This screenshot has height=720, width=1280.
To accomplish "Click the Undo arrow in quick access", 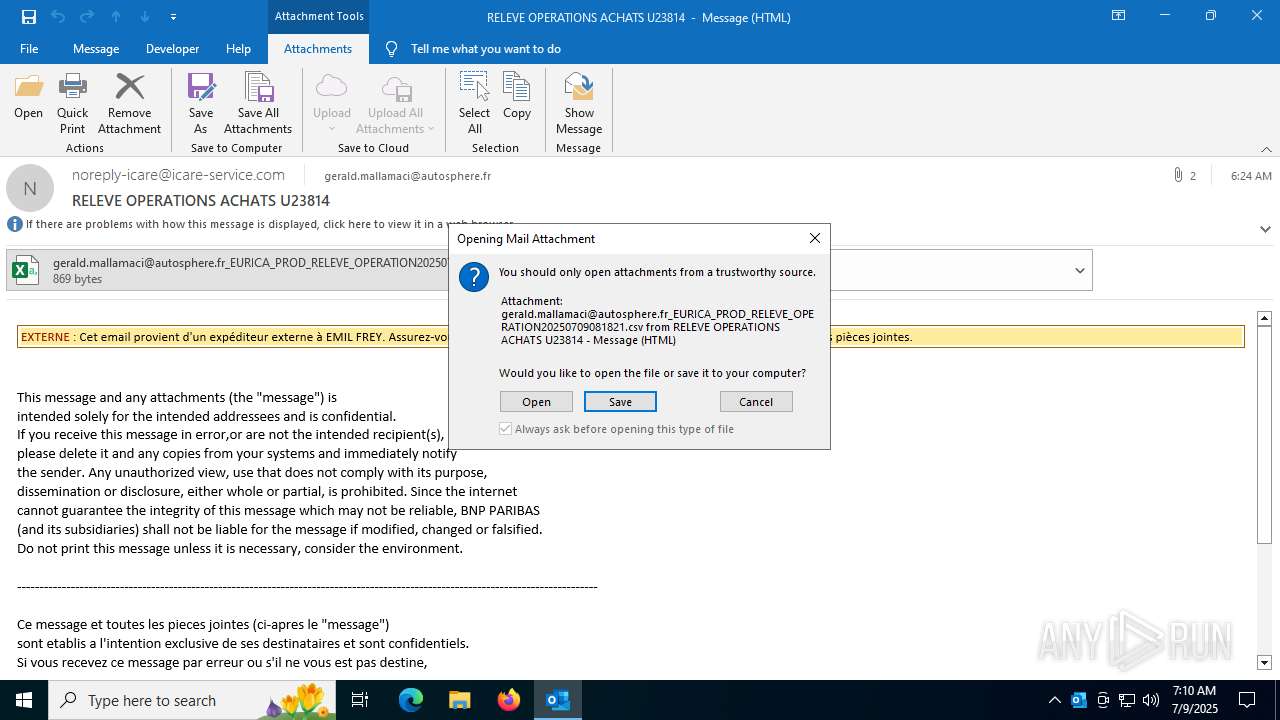I will [x=58, y=16].
